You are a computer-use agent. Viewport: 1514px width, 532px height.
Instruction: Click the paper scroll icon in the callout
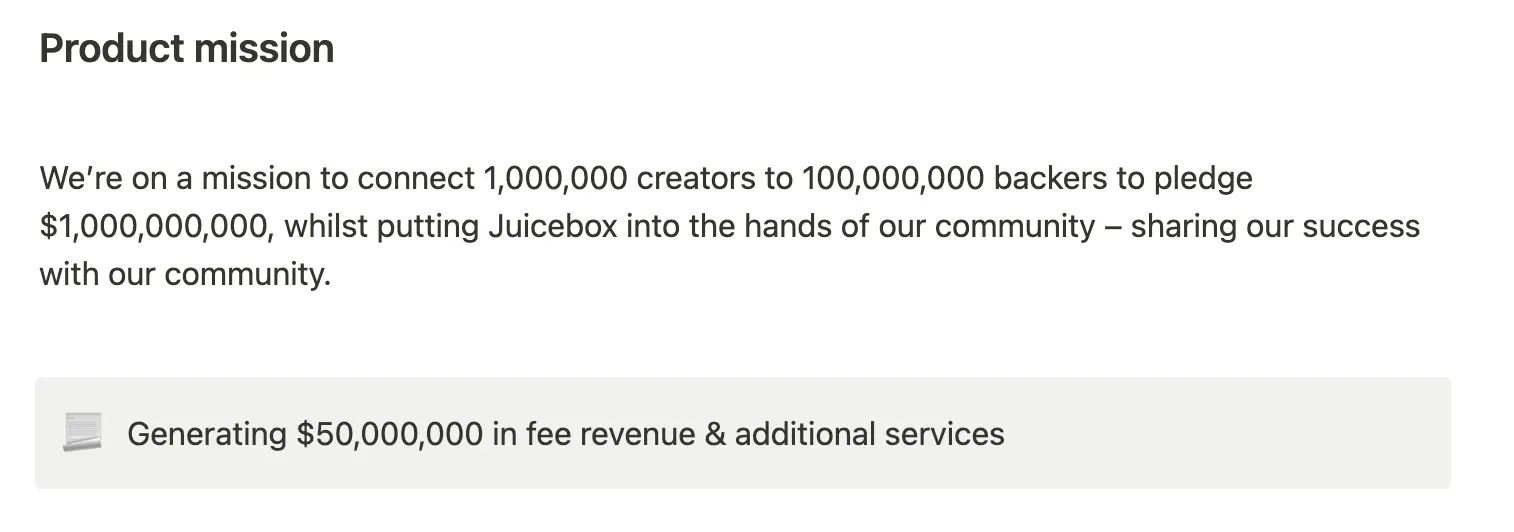pyautogui.click(x=82, y=434)
